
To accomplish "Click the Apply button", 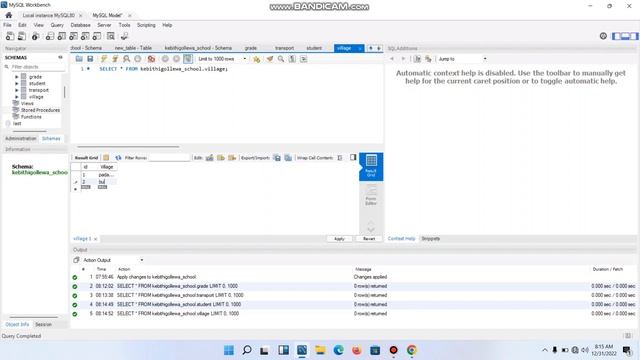I will pos(339,239).
